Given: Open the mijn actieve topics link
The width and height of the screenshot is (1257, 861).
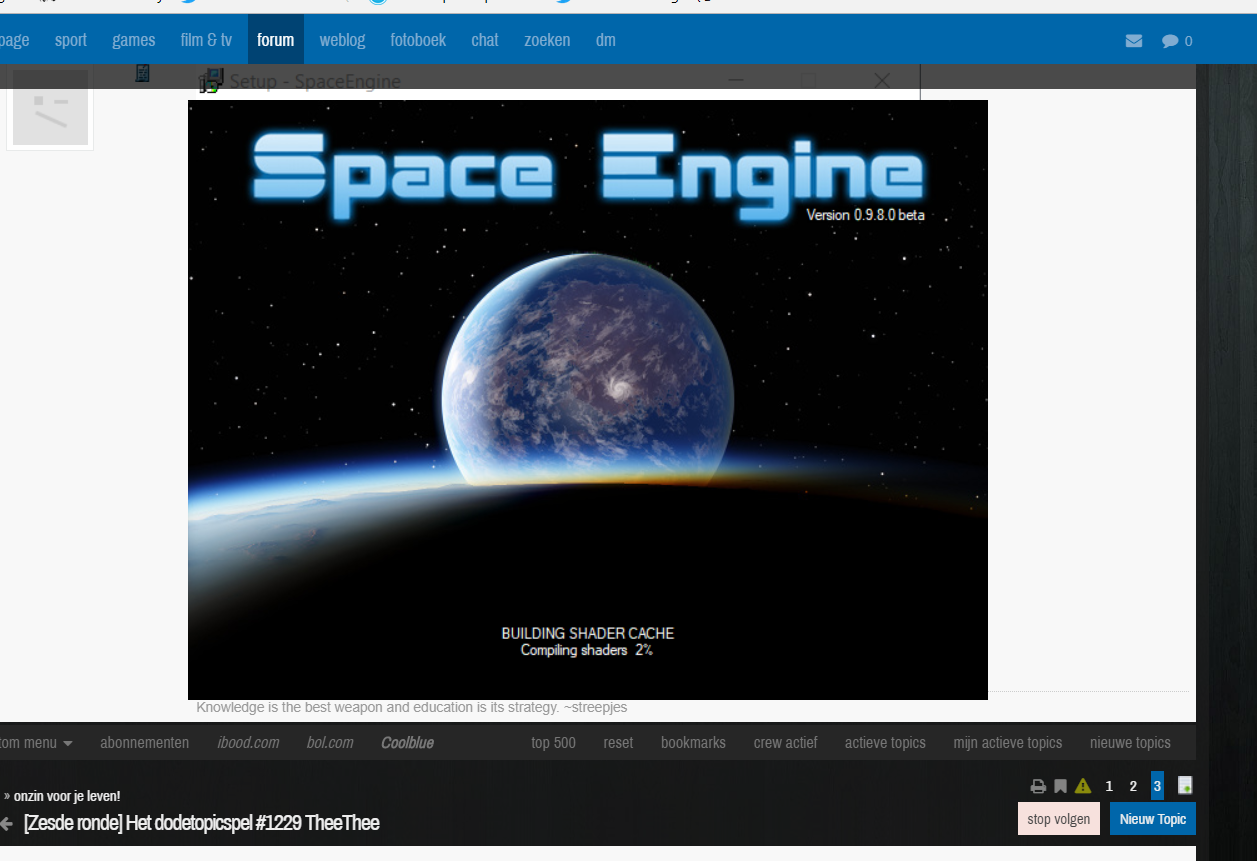Looking at the screenshot, I should click(x=1008, y=743).
